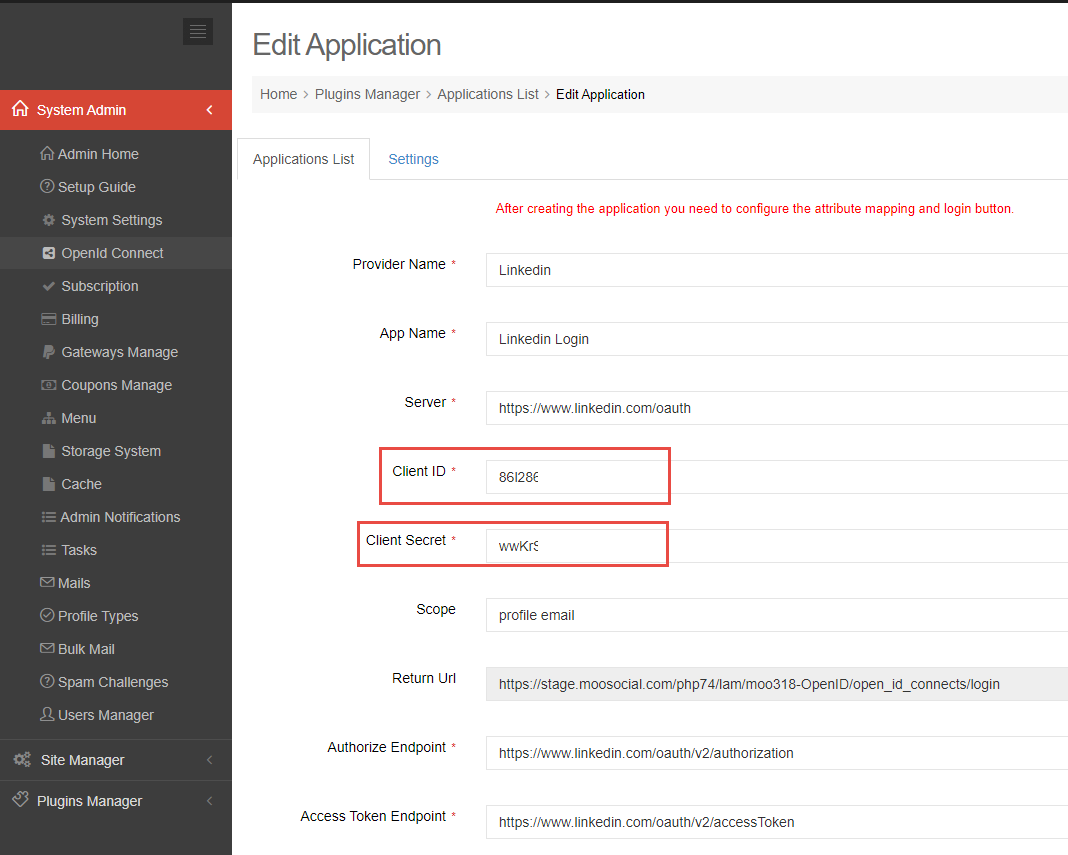This screenshot has width=1068, height=855.
Task: Click the Mails envelope icon
Action: pyautogui.click(x=47, y=582)
